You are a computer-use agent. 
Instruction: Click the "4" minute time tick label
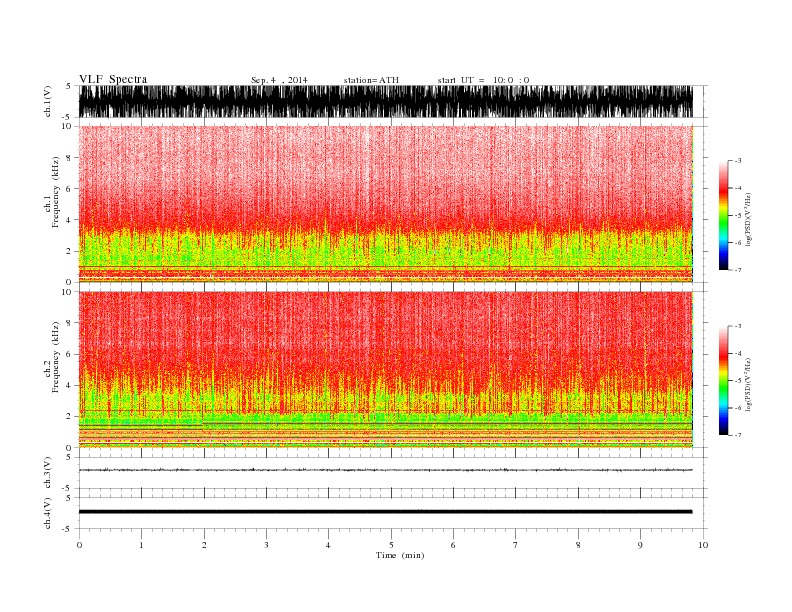[329, 545]
